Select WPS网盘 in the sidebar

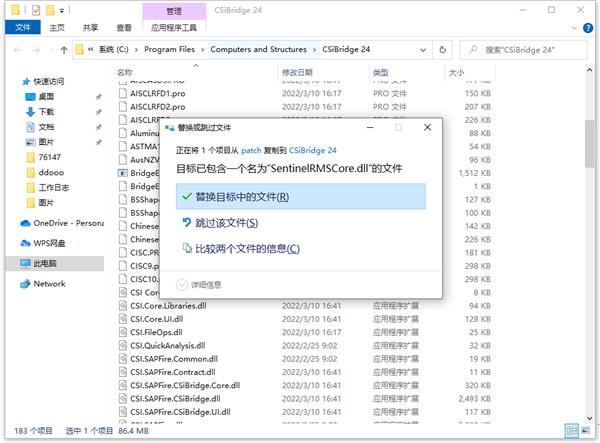click(49, 243)
